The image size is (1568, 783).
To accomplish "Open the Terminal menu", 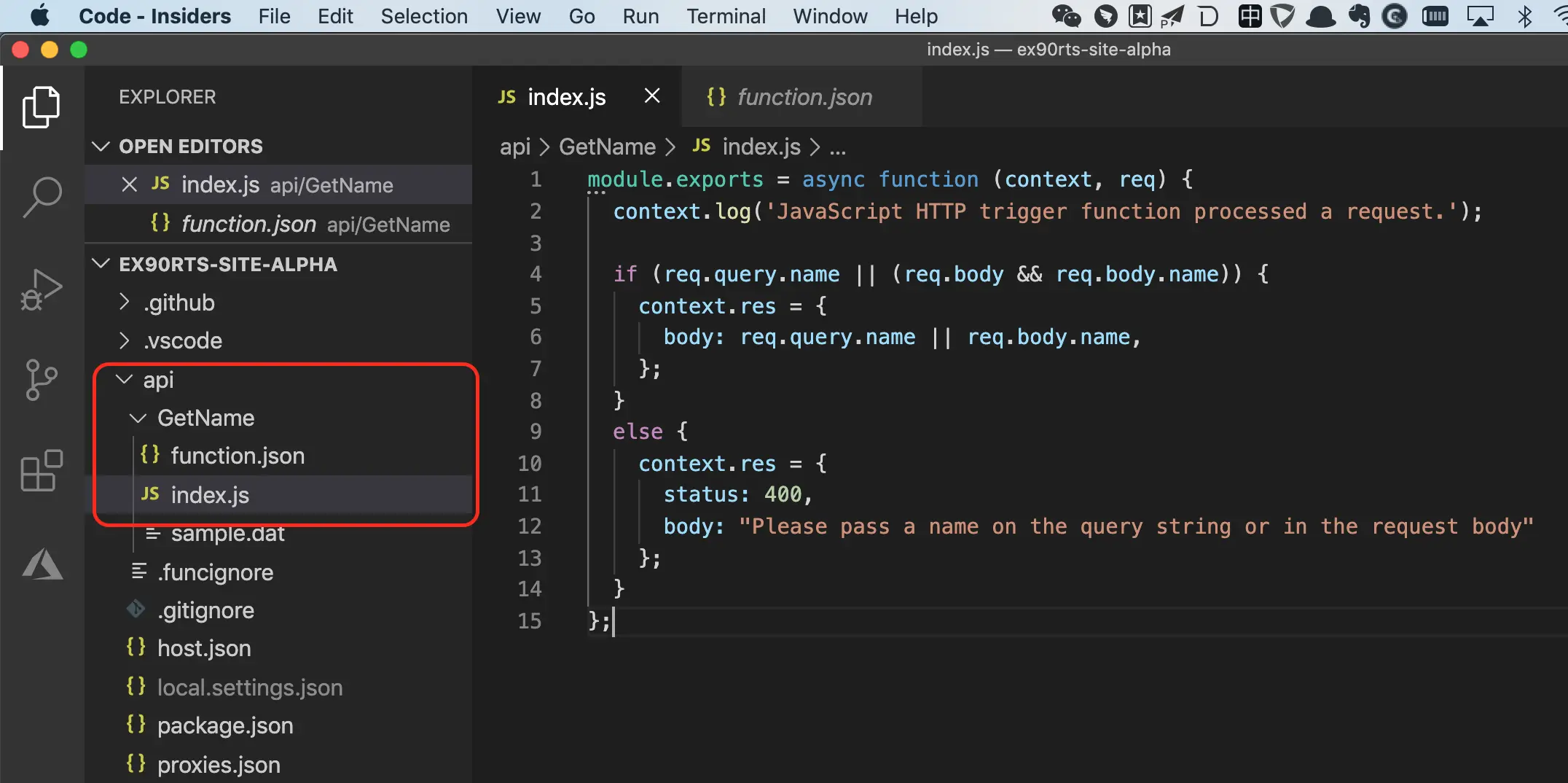I will tap(726, 16).
